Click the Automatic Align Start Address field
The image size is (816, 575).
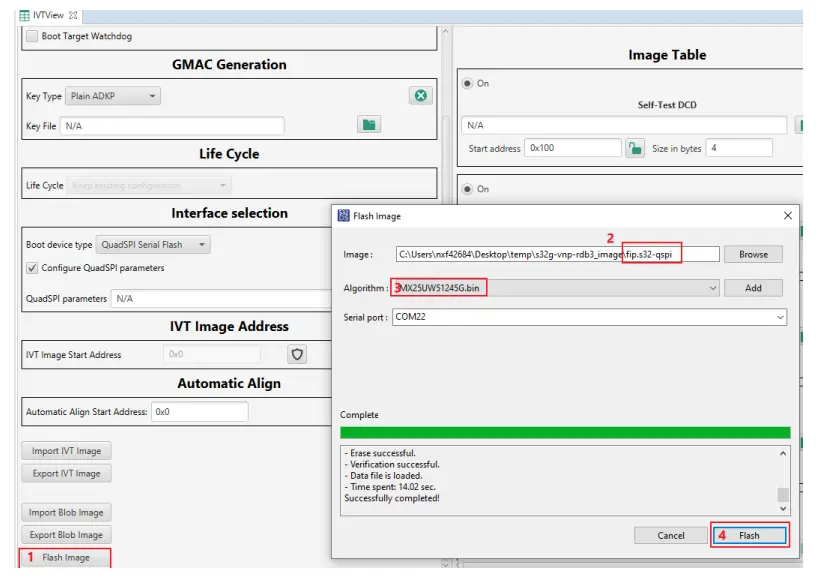(200, 412)
